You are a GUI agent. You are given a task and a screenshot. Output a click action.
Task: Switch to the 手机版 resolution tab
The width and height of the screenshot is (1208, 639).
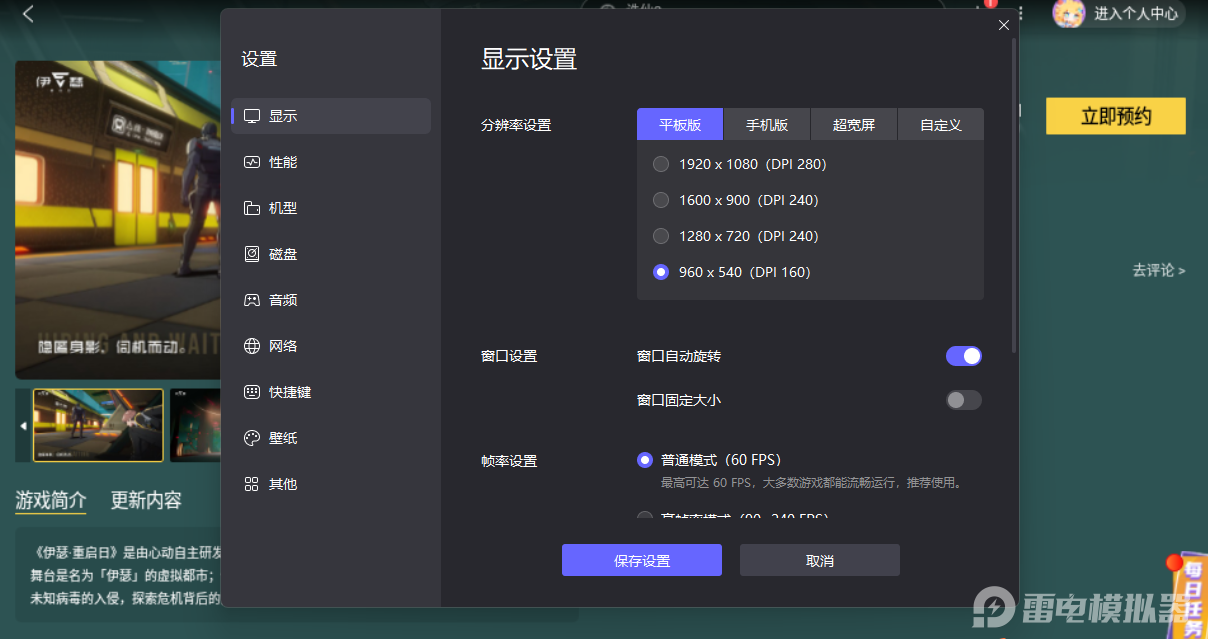766,124
